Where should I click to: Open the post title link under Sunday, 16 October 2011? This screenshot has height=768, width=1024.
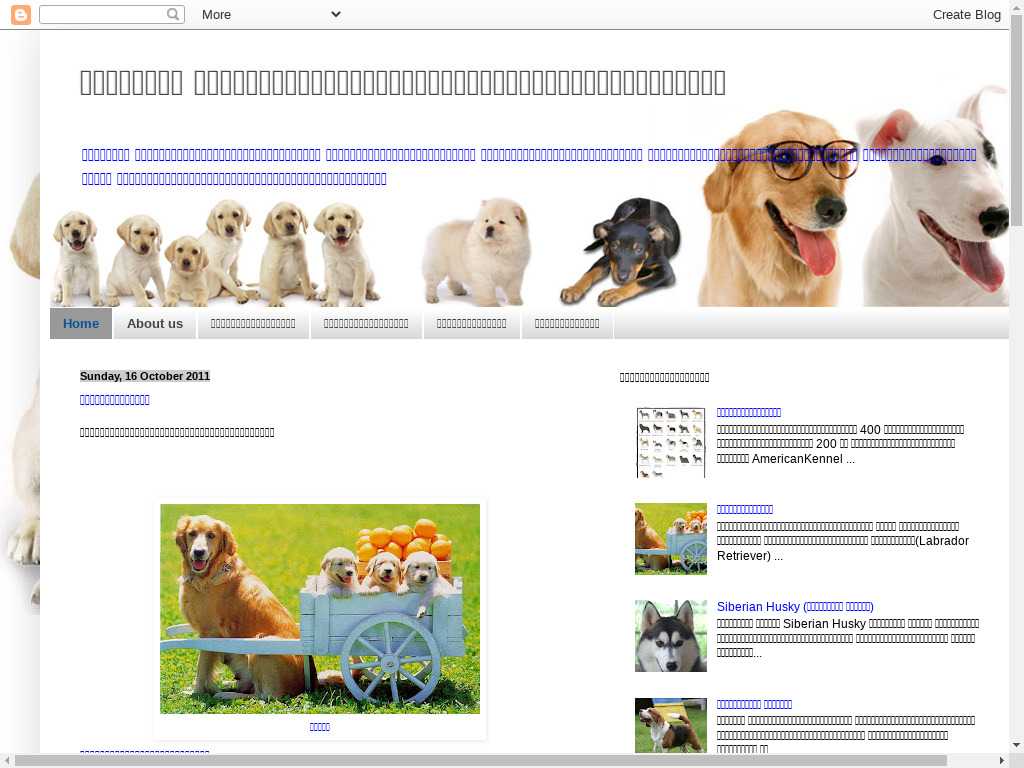coord(114,400)
